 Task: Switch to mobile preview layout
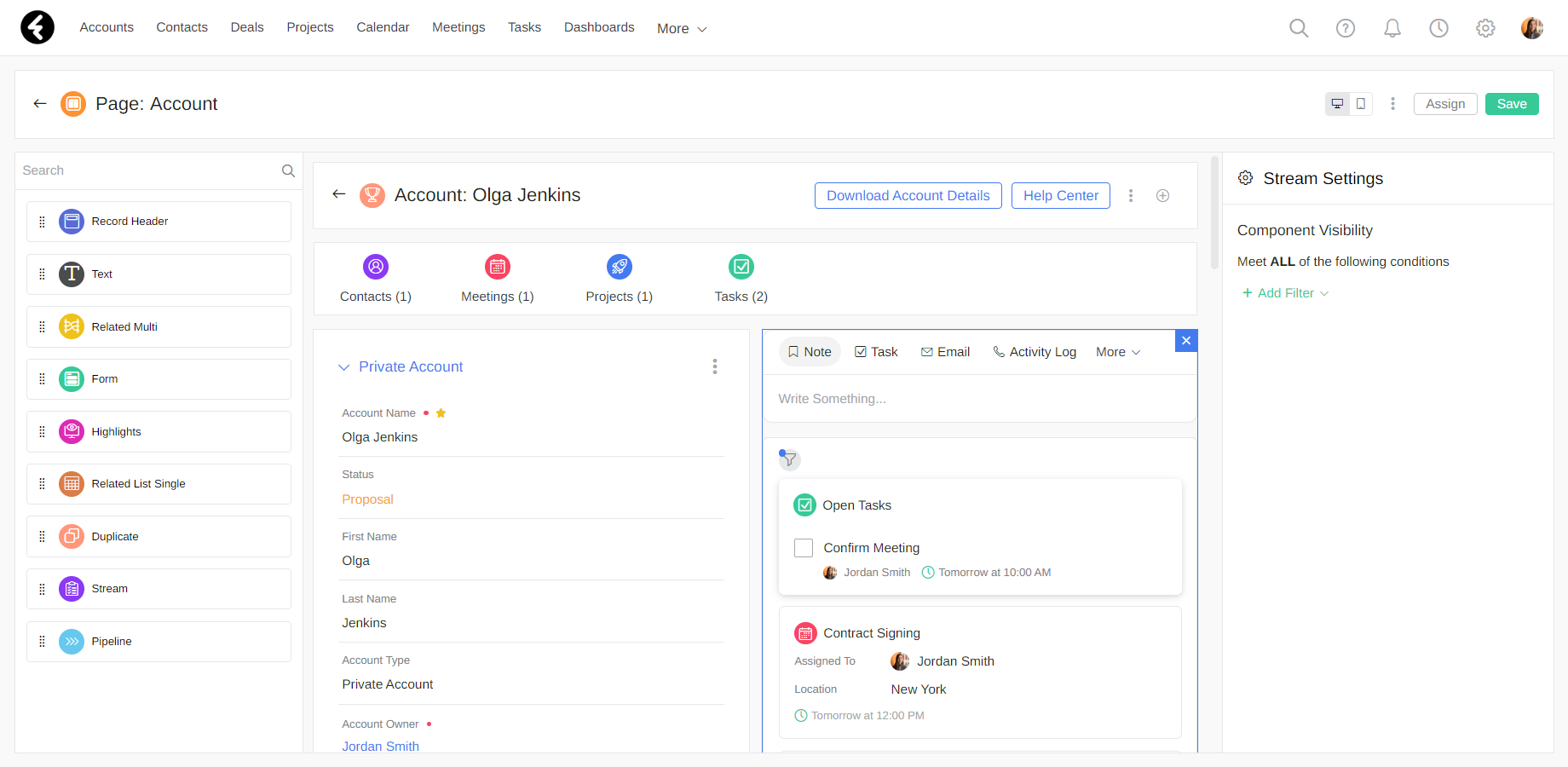coord(1361,104)
